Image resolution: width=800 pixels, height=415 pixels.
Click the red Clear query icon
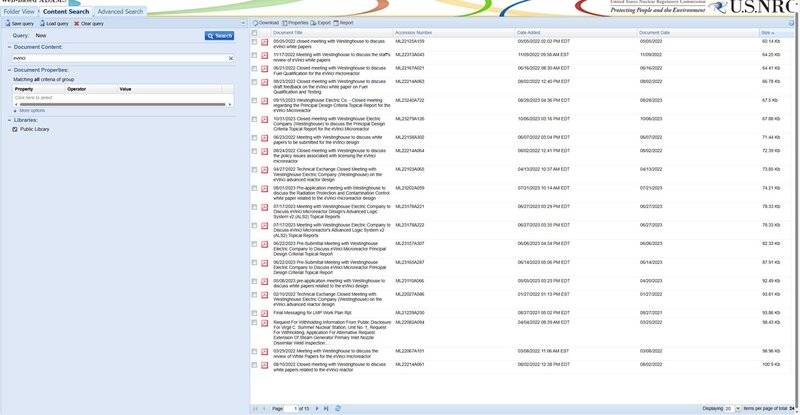[77, 23]
